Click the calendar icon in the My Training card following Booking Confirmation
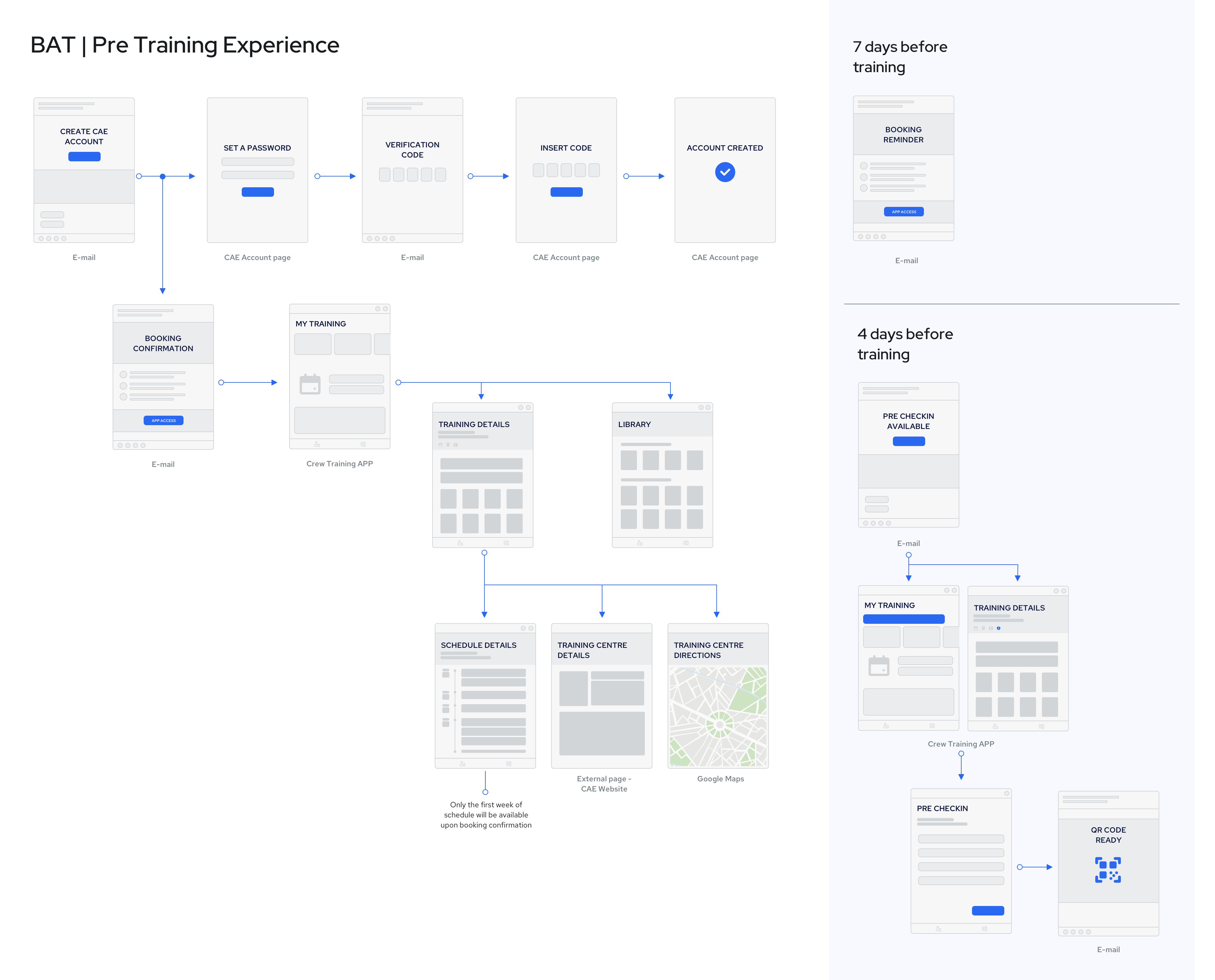This screenshot has width=1215, height=980. pos(310,384)
